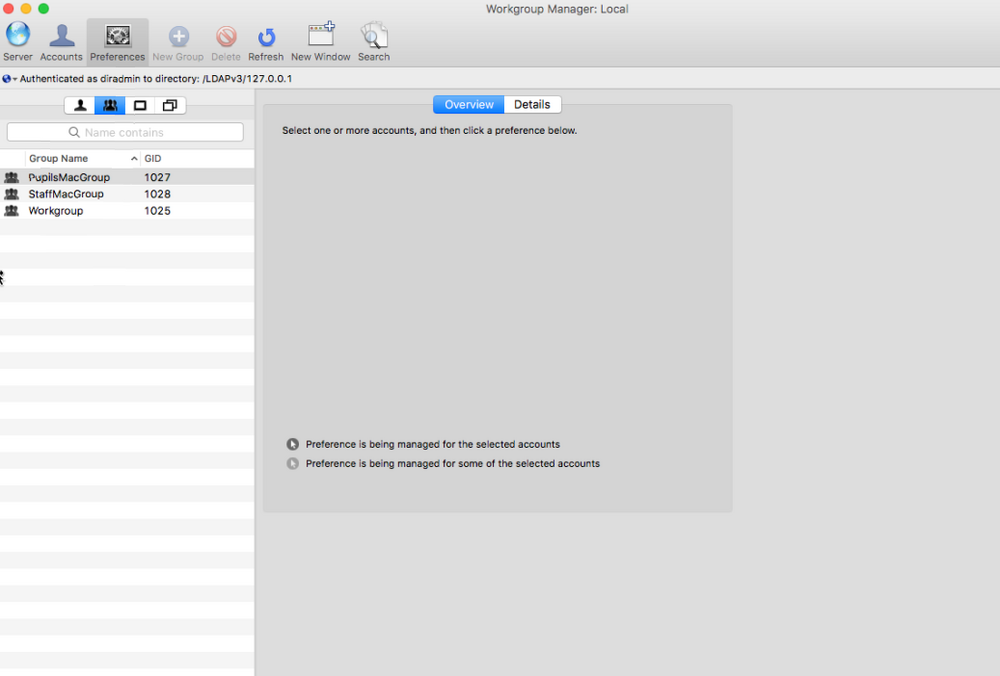The height and width of the screenshot is (676, 1000).
Task: Toggle the Group Name sort arrow
Action: click(134, 158)
